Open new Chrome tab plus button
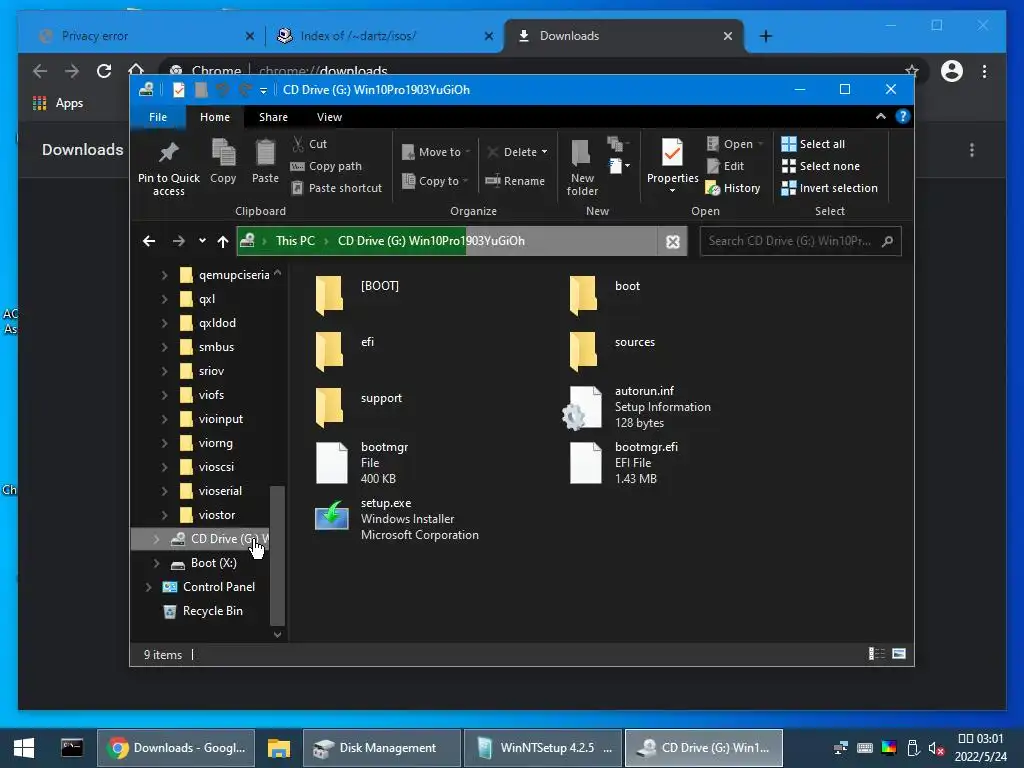This screenshot has height=768, width=1024. tap(766, 36)
